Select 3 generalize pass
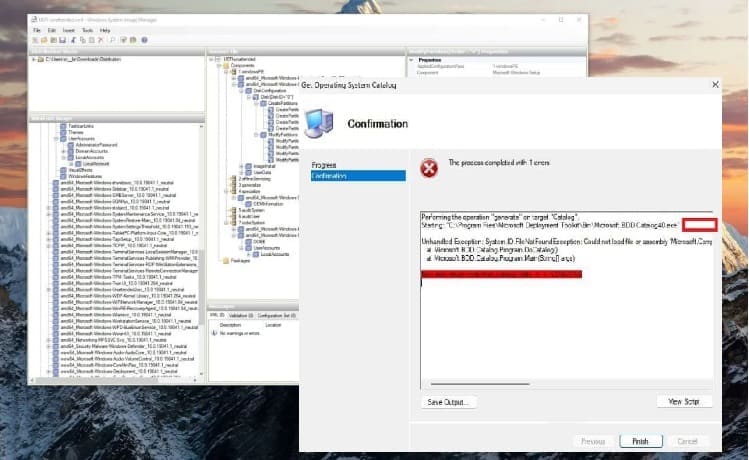This screenshot has height=460, width=749. pyautogui.click(x=249, y=185)
